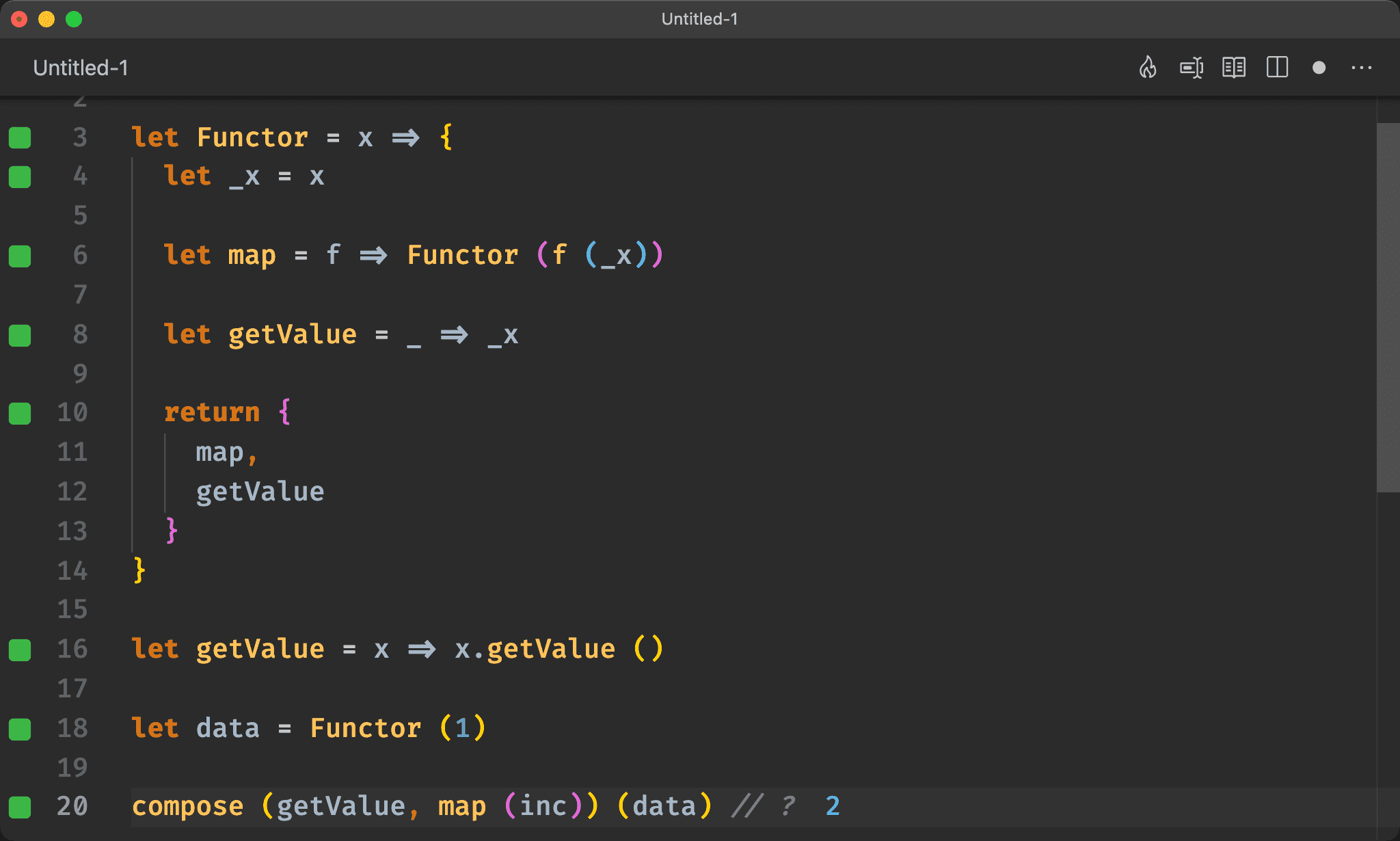This screenshot has height=841, width=1400.
Task: Click the yellow minimize window button
Action: pos(46,19)
